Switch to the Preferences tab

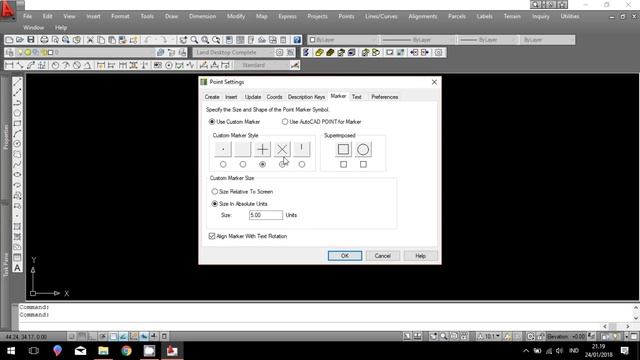pos(384,97)
